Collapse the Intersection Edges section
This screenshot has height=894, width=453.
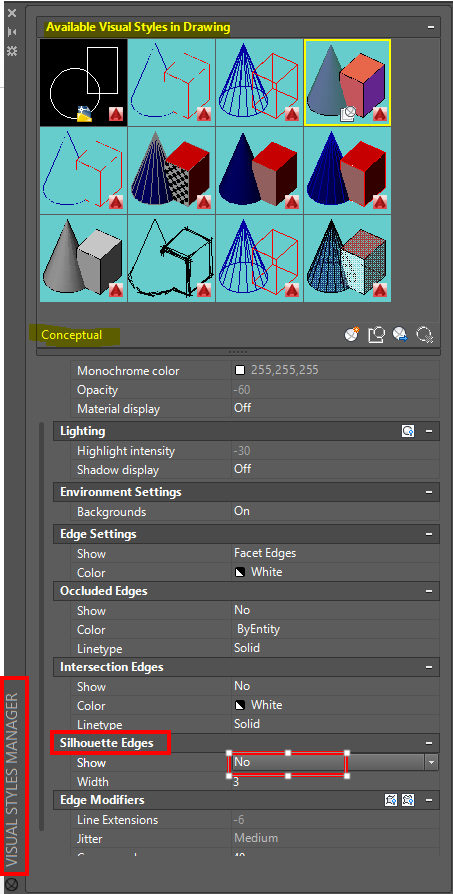[428, 667]
